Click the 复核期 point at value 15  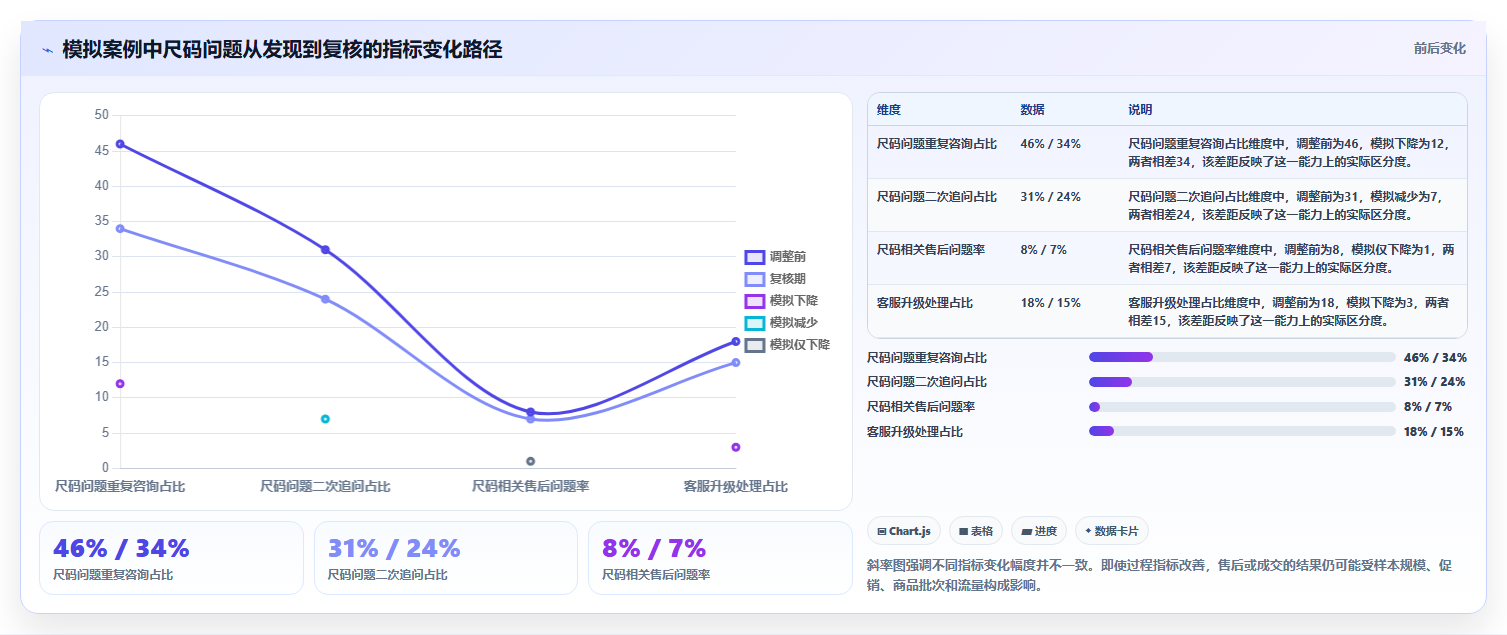click(736, 362)
